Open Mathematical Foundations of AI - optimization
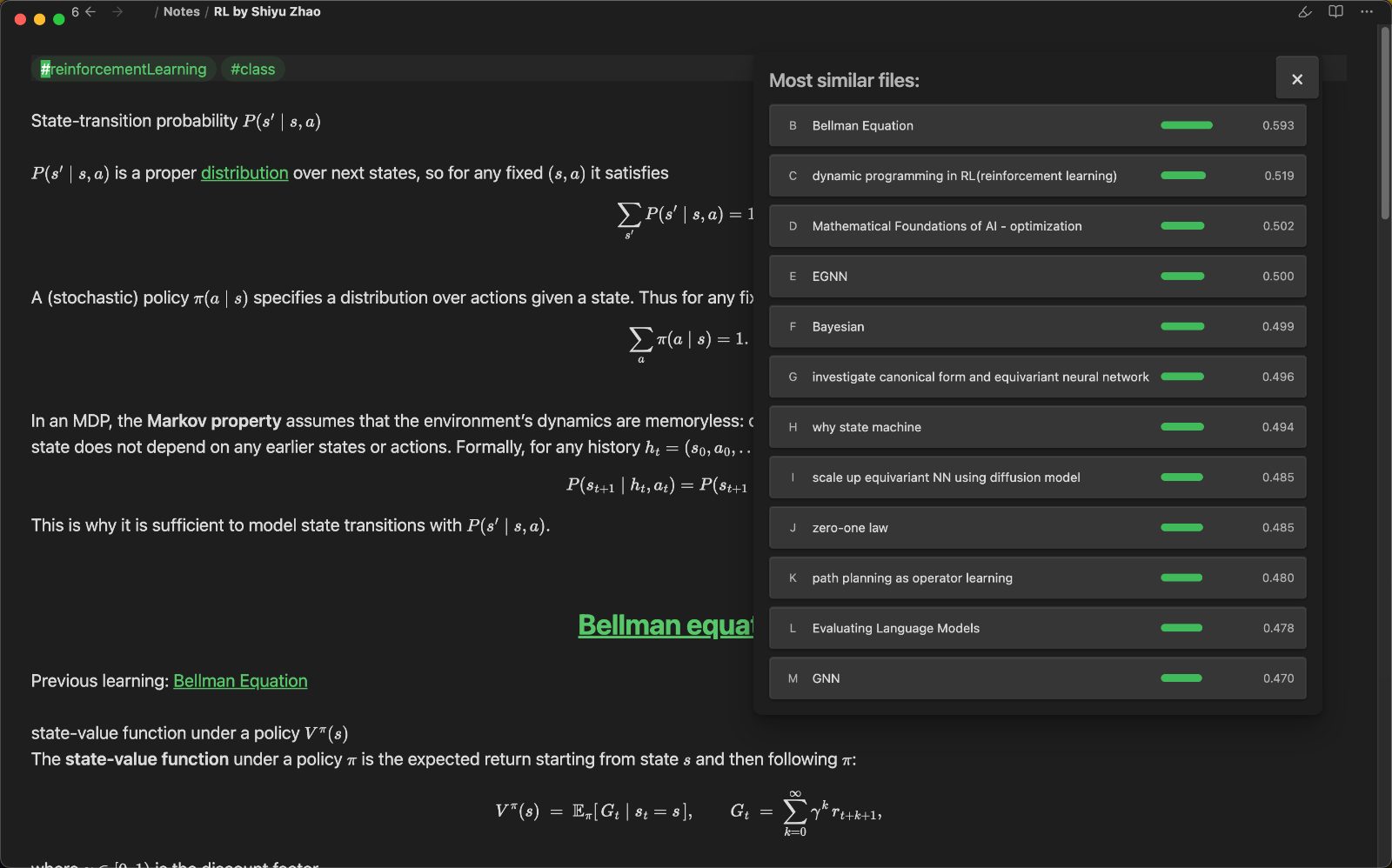This screenshot has height=868, width=1392. [1037, 226]
